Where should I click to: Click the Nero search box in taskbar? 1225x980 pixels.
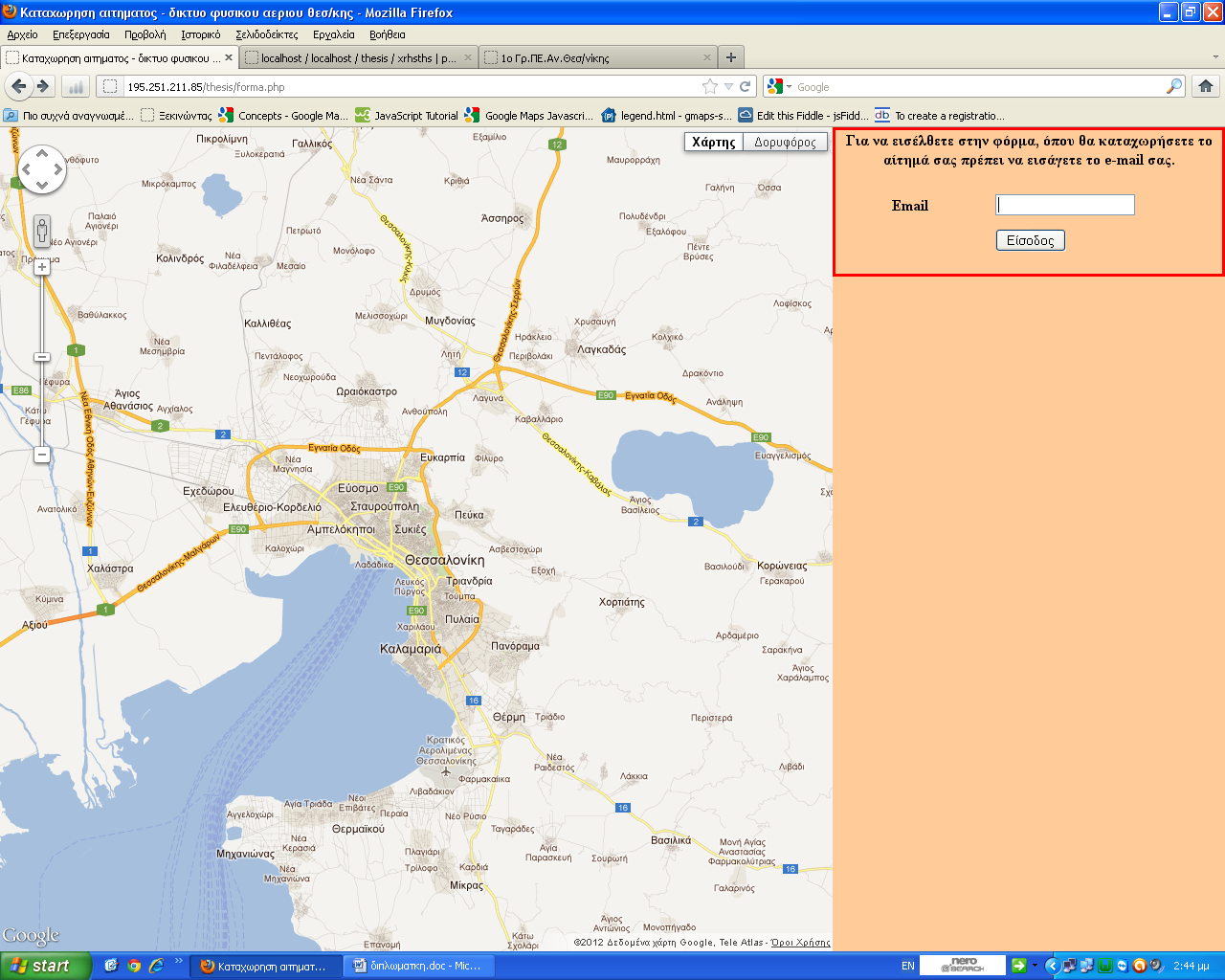pos(963,966)
